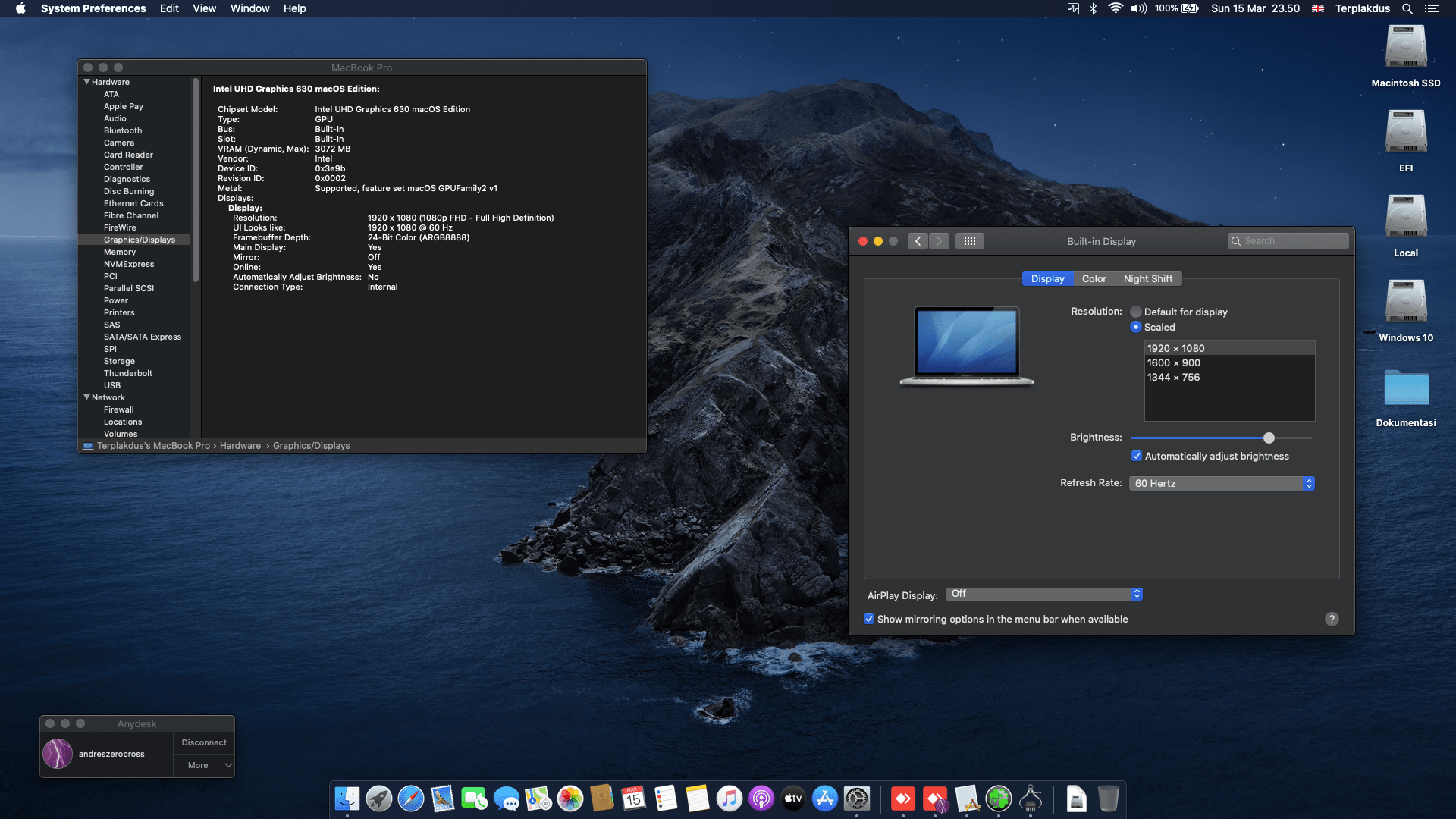The height and width of the screenshot is (819, 1456).
Task: Open the View menu
Action: pos(204,8)
